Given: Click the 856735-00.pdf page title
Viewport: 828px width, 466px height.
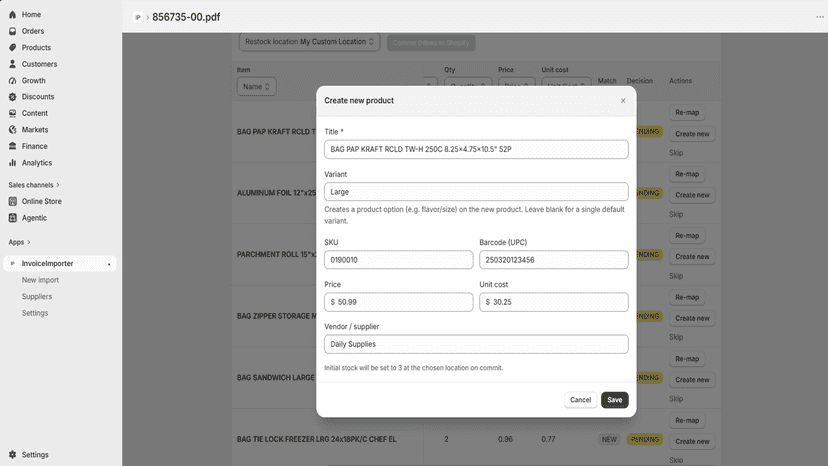Looking at the screenshot, I should pyautogui.click(x=186, y=17).
